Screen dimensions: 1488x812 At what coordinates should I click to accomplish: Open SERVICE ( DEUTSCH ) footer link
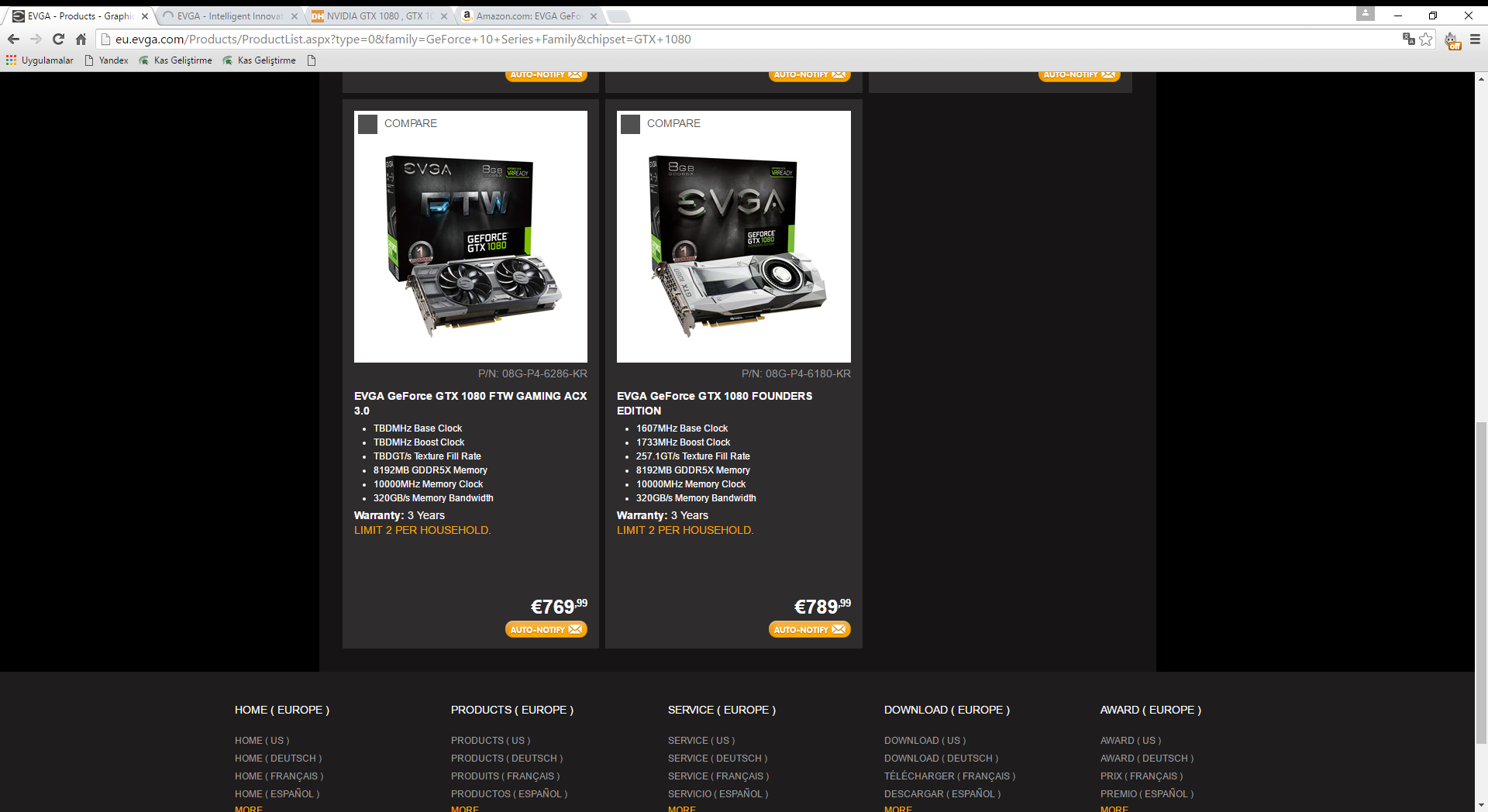tap(718, 759)
